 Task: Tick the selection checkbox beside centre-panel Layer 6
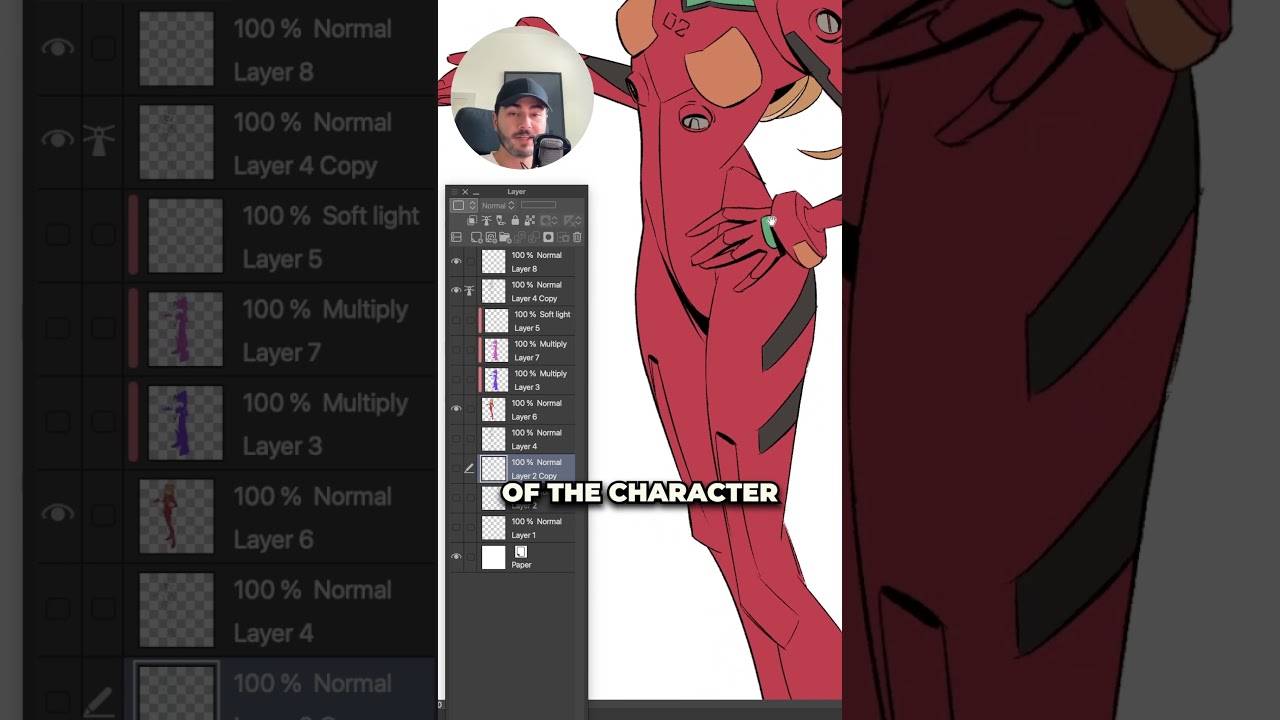click(470, 409)
